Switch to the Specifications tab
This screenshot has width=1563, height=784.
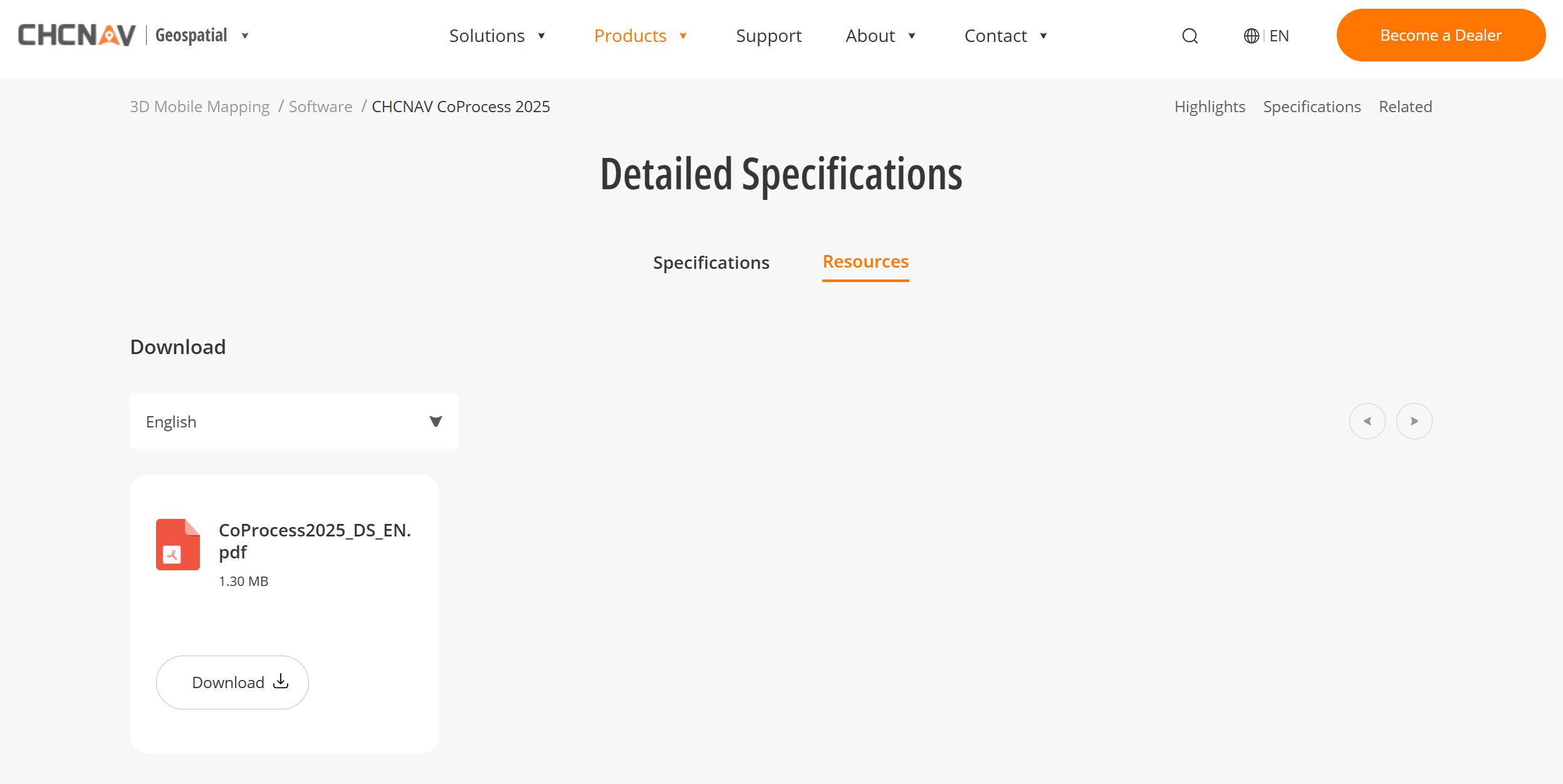[x=711, y=263]
